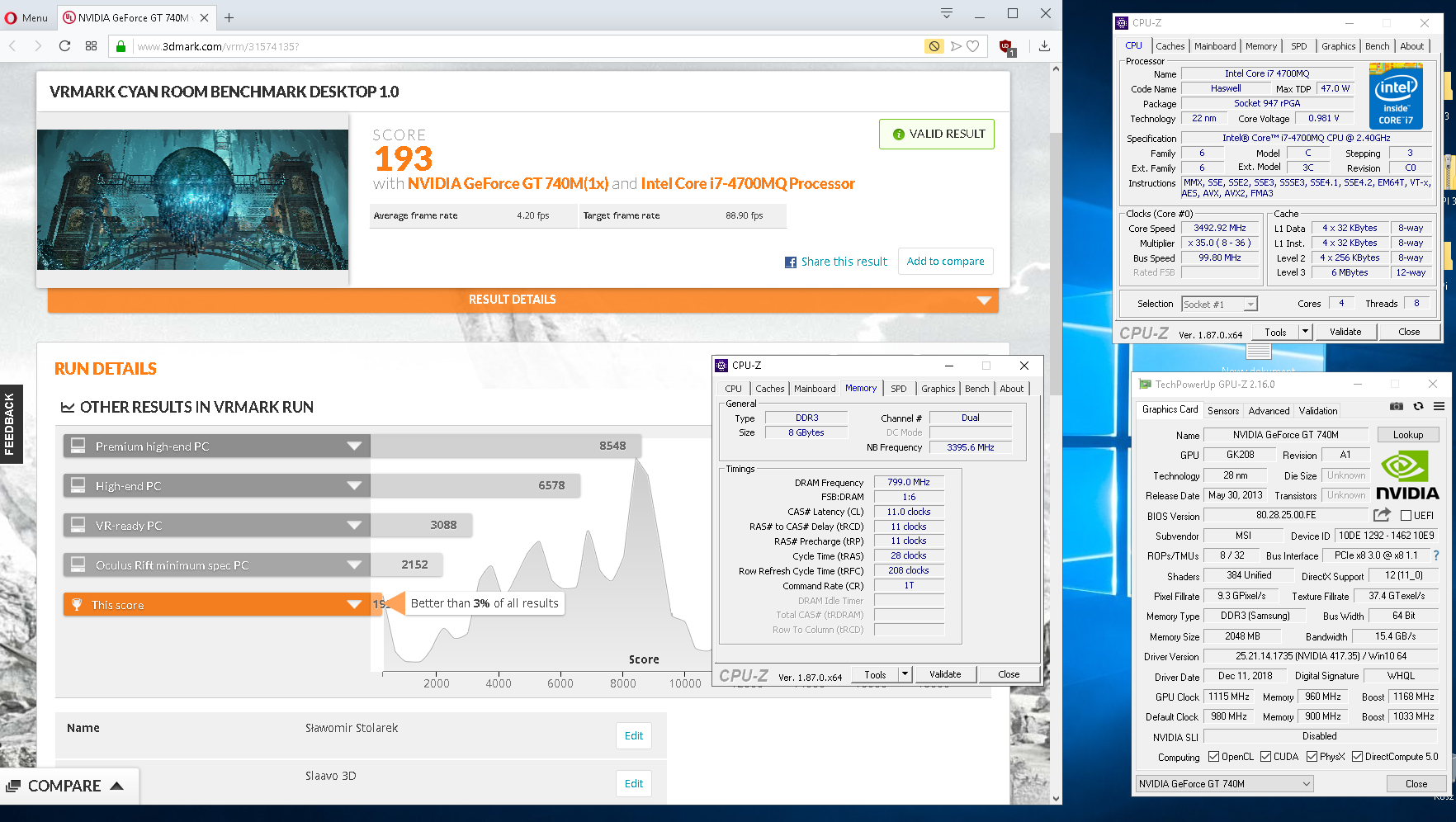The height and width of the screenshot is (822, 1456).
Task: Click the send arrow icon in address bar
Action: [956, 46]
